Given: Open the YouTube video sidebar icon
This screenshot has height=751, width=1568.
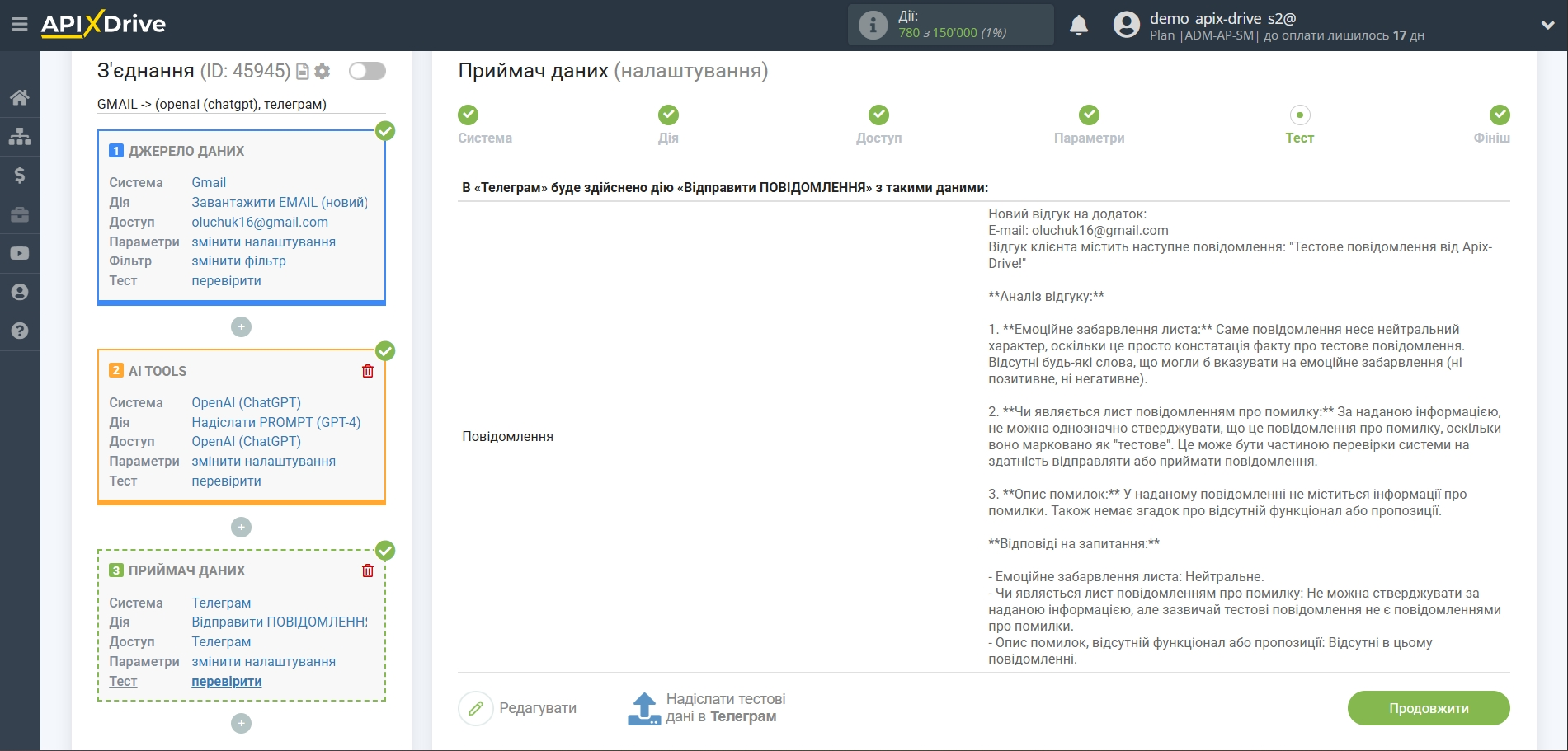Looking at the screenshot, I should (20, 253).
